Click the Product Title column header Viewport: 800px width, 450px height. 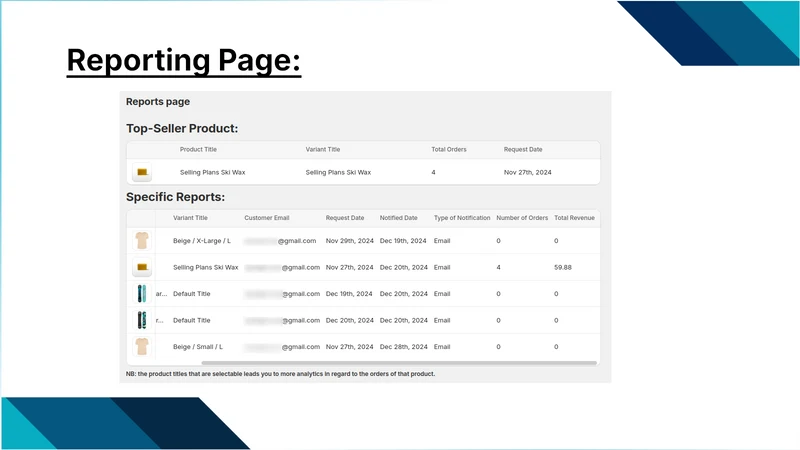[x=198, y=149]
